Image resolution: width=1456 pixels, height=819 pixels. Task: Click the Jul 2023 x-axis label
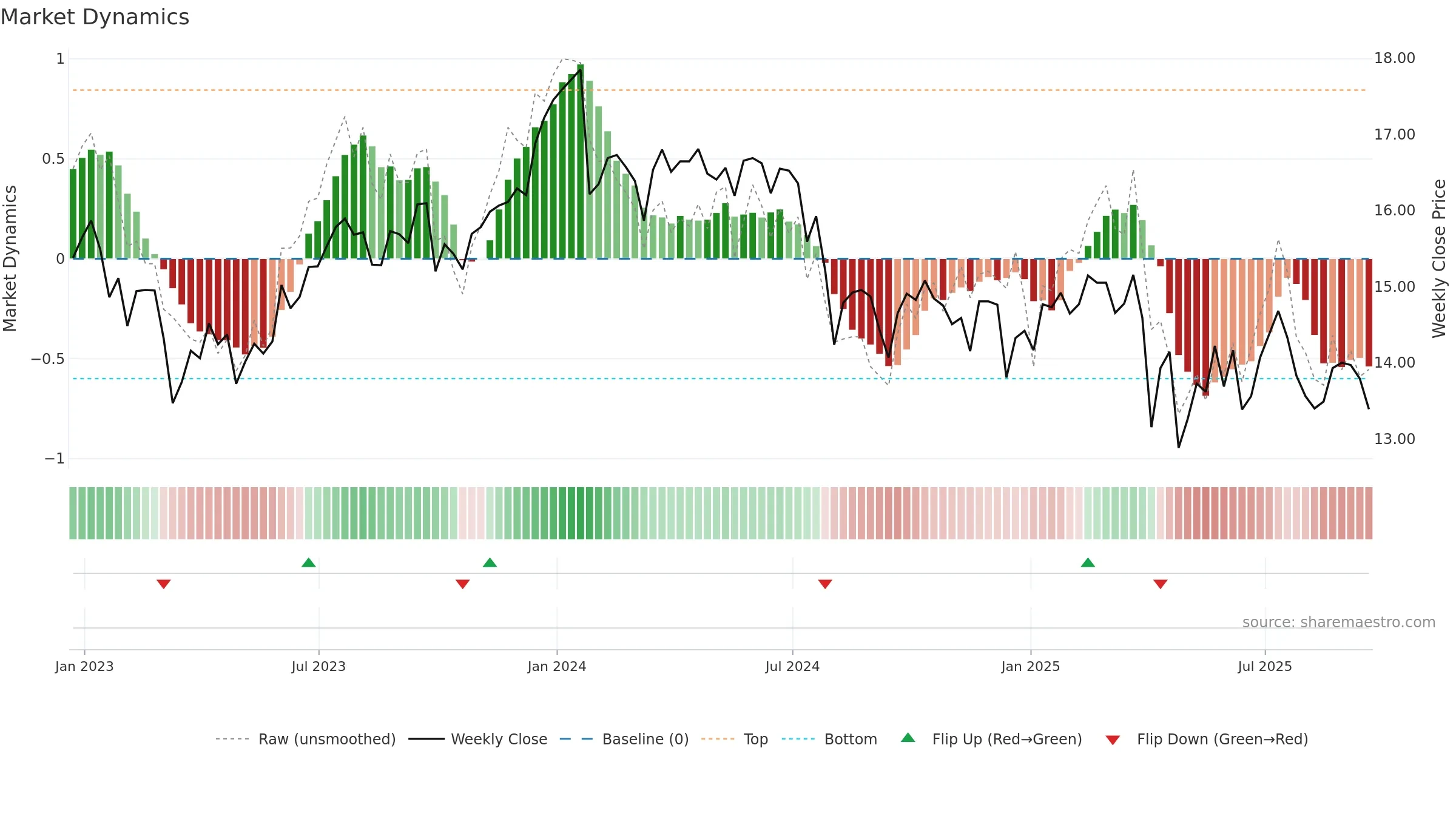(x=318, y=666)
